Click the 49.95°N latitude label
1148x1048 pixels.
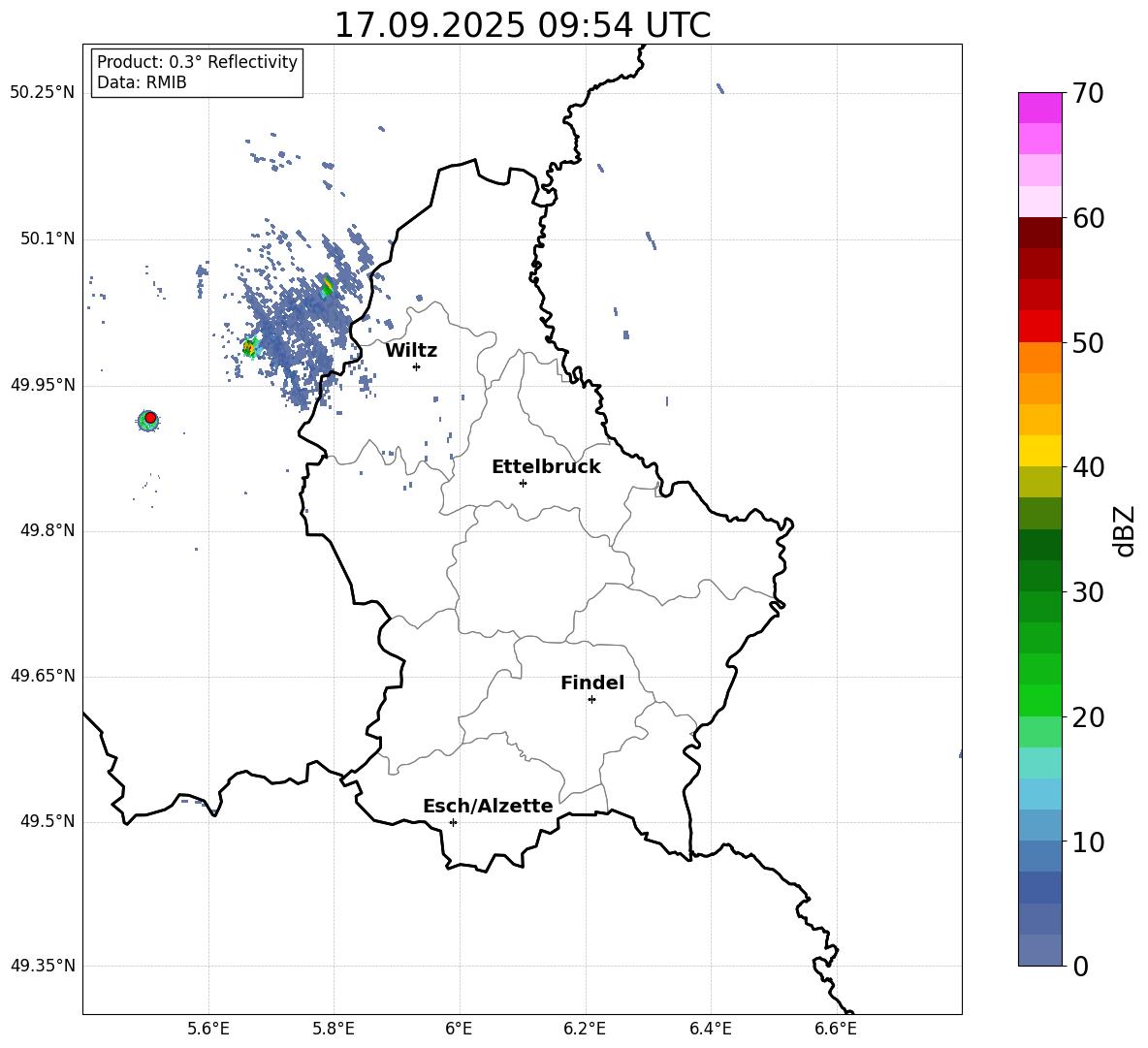43,385
